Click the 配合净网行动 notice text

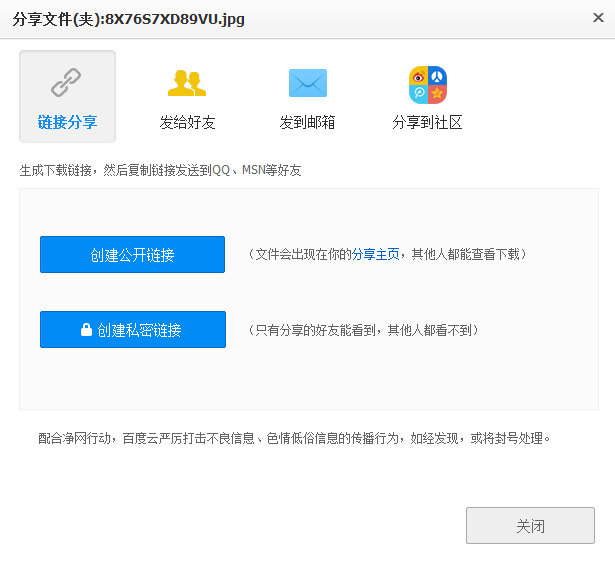pos(294,438)
